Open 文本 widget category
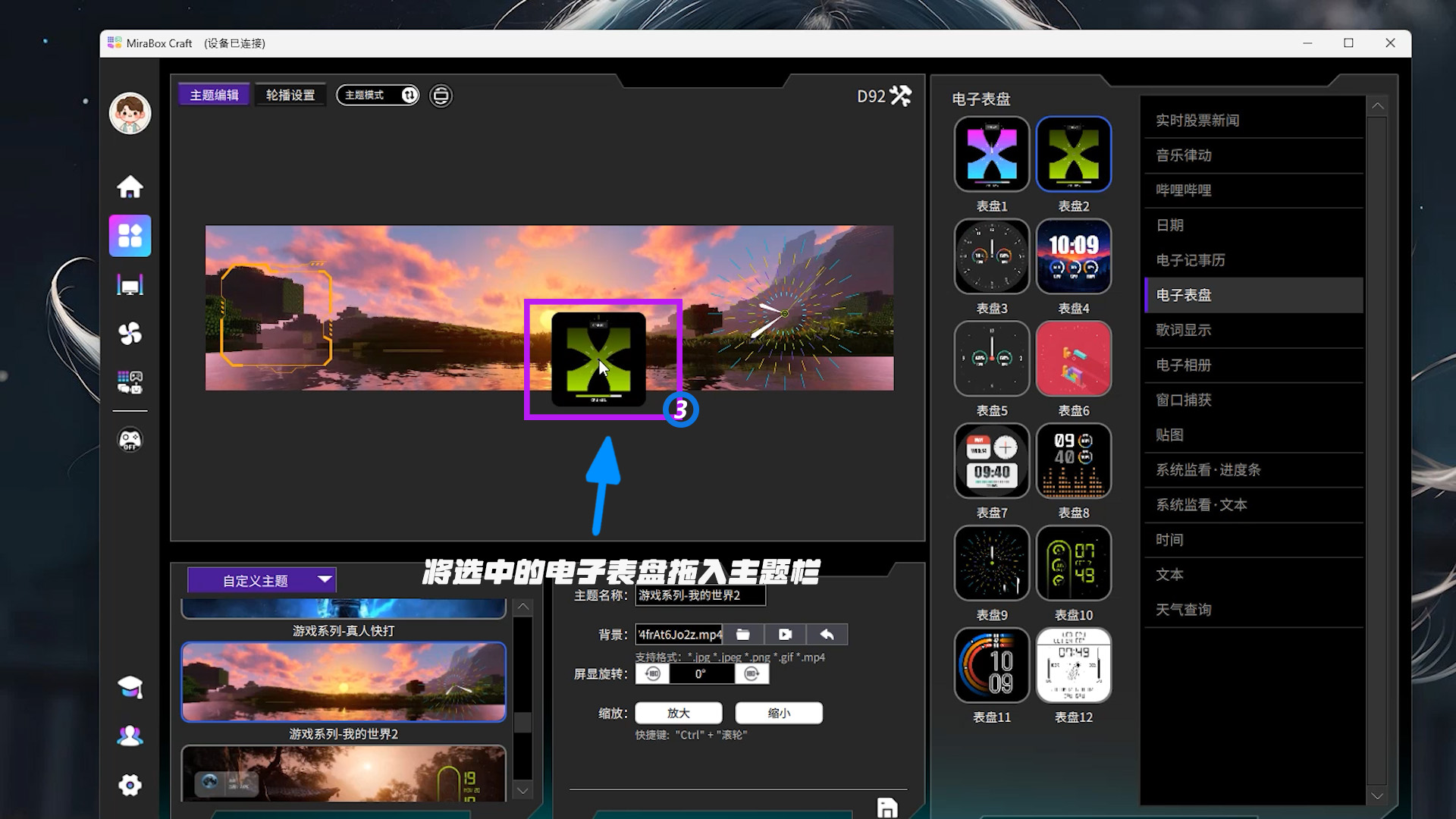Screen dimensions: 1456x819 click(1254, 574)
